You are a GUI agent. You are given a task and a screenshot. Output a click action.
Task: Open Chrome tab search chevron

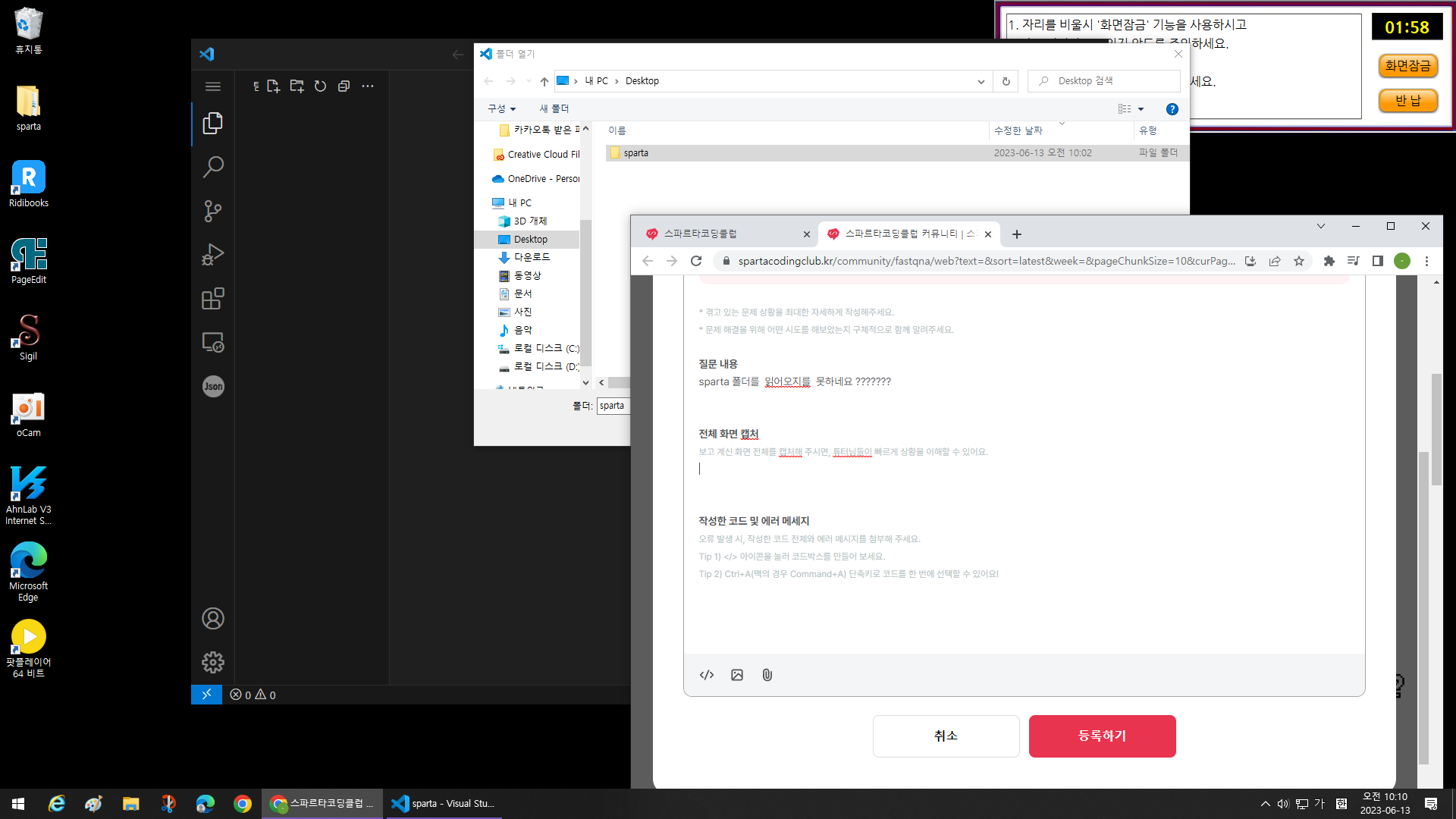pos(1321,226)
